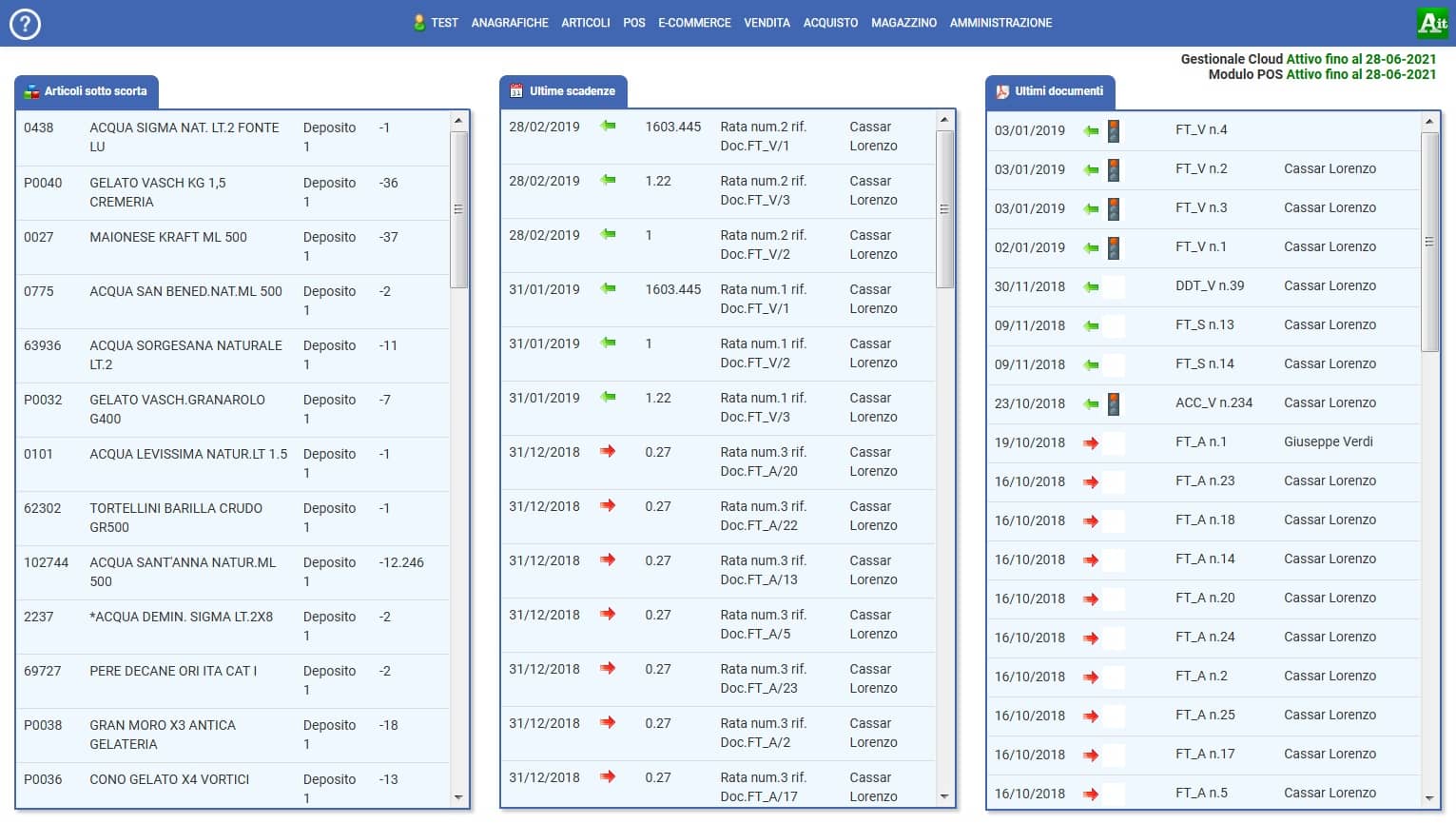Expand the E-COMMERCE menu
Viewport: 1456px width, 824px height.
tap(694, 23)
